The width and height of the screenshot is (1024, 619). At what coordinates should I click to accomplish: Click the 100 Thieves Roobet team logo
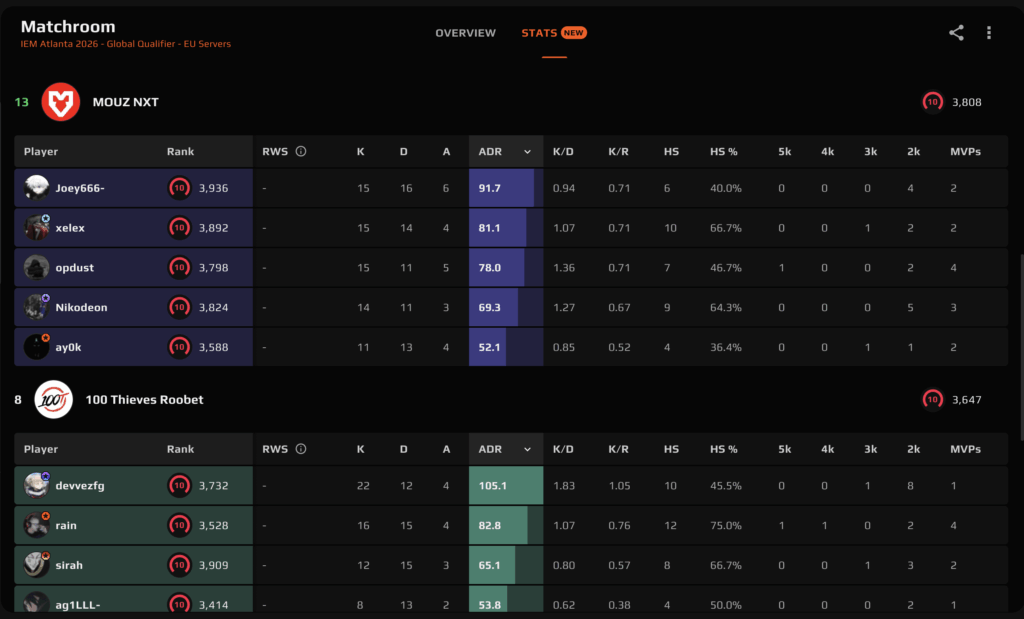54,400
